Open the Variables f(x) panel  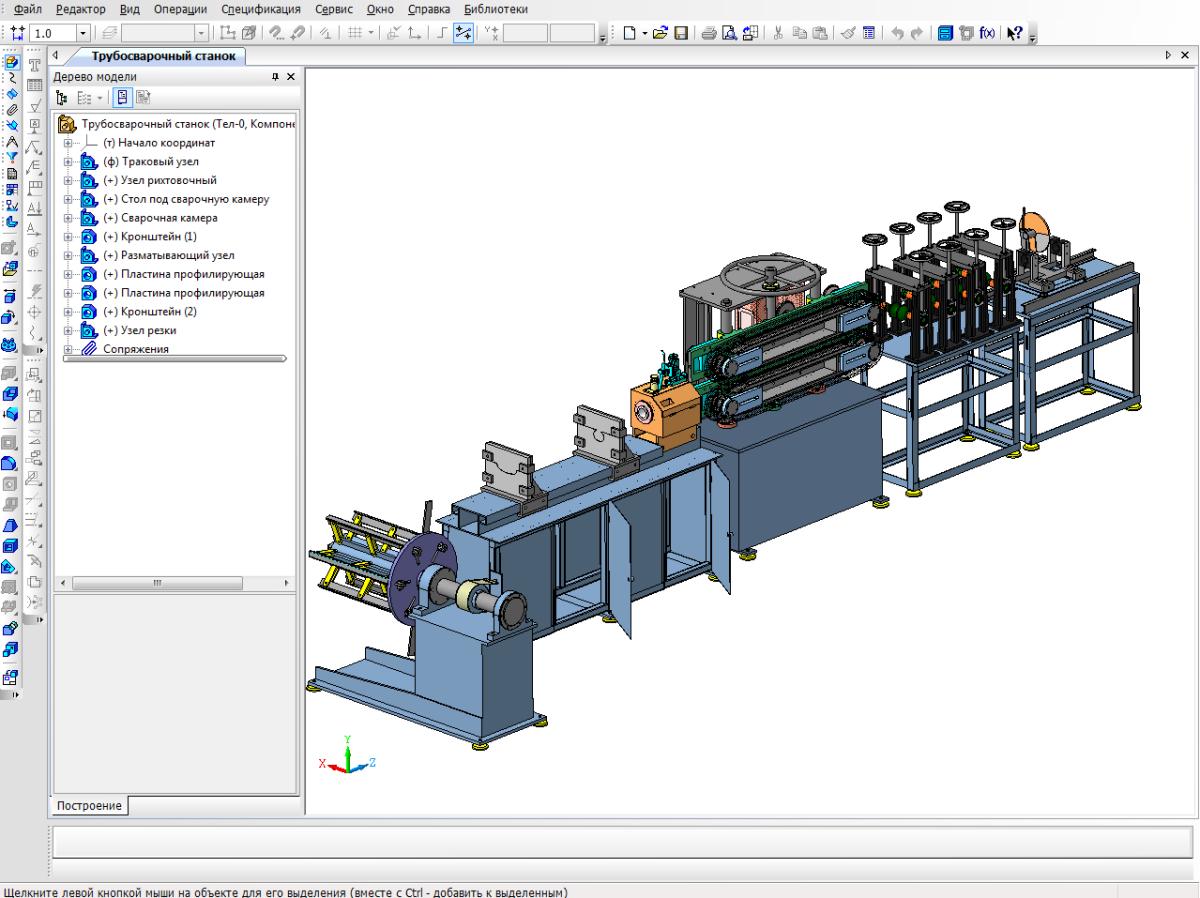pyautogui.click(x=986, y=33)
